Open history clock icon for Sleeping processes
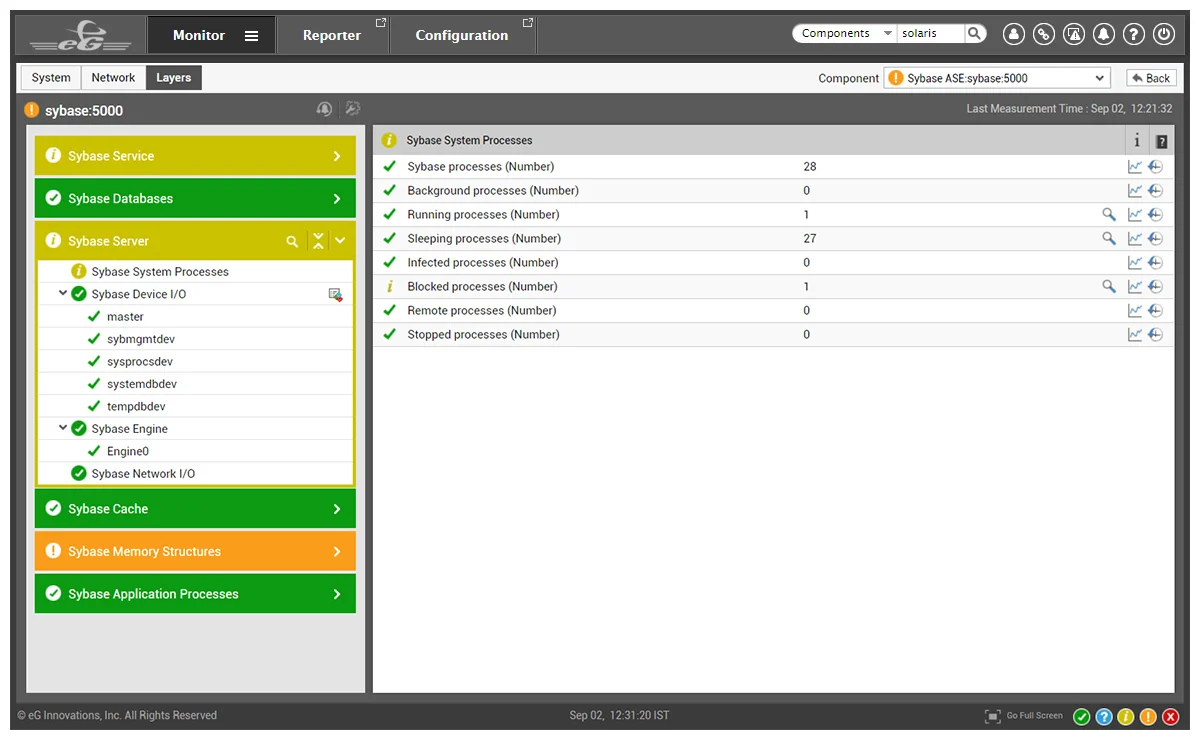Image resolution: width=1200 pixels, height=740 pixels. click(1155, 239)
